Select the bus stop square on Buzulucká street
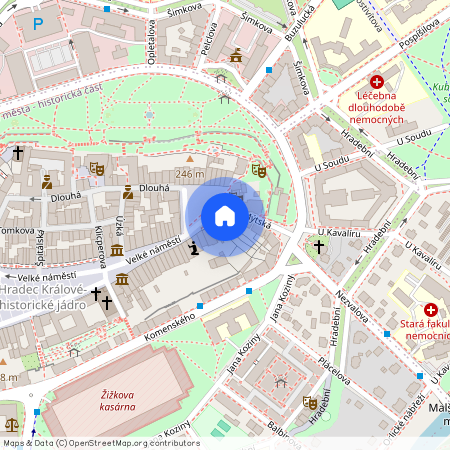This screenshot has width=450, height=450. (269, 70)
